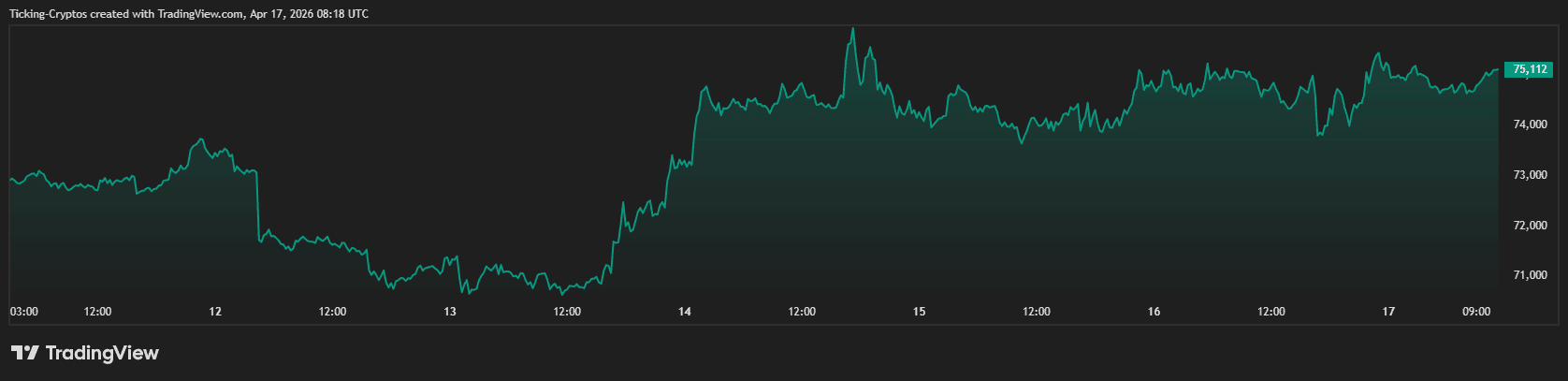The width and height of the screenshot is (1568, 381).
Task: Click the 12:00 label between 16 and 17
Action: click(x=1270, y=312)
